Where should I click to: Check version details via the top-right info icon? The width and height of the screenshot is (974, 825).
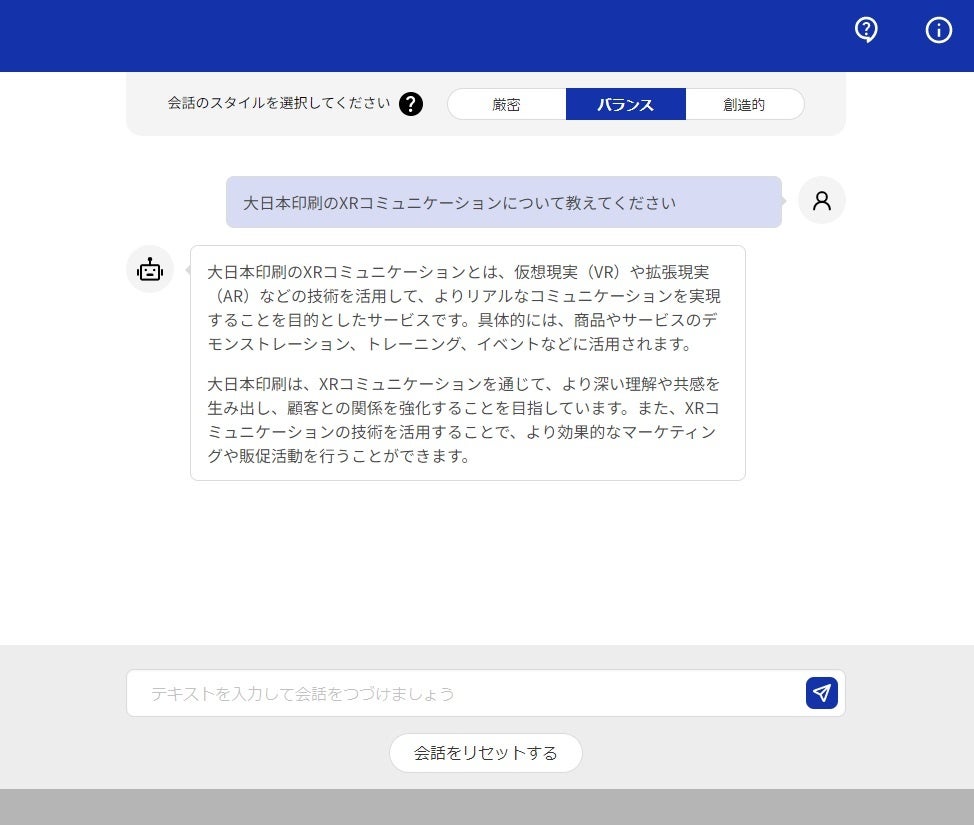938,30
